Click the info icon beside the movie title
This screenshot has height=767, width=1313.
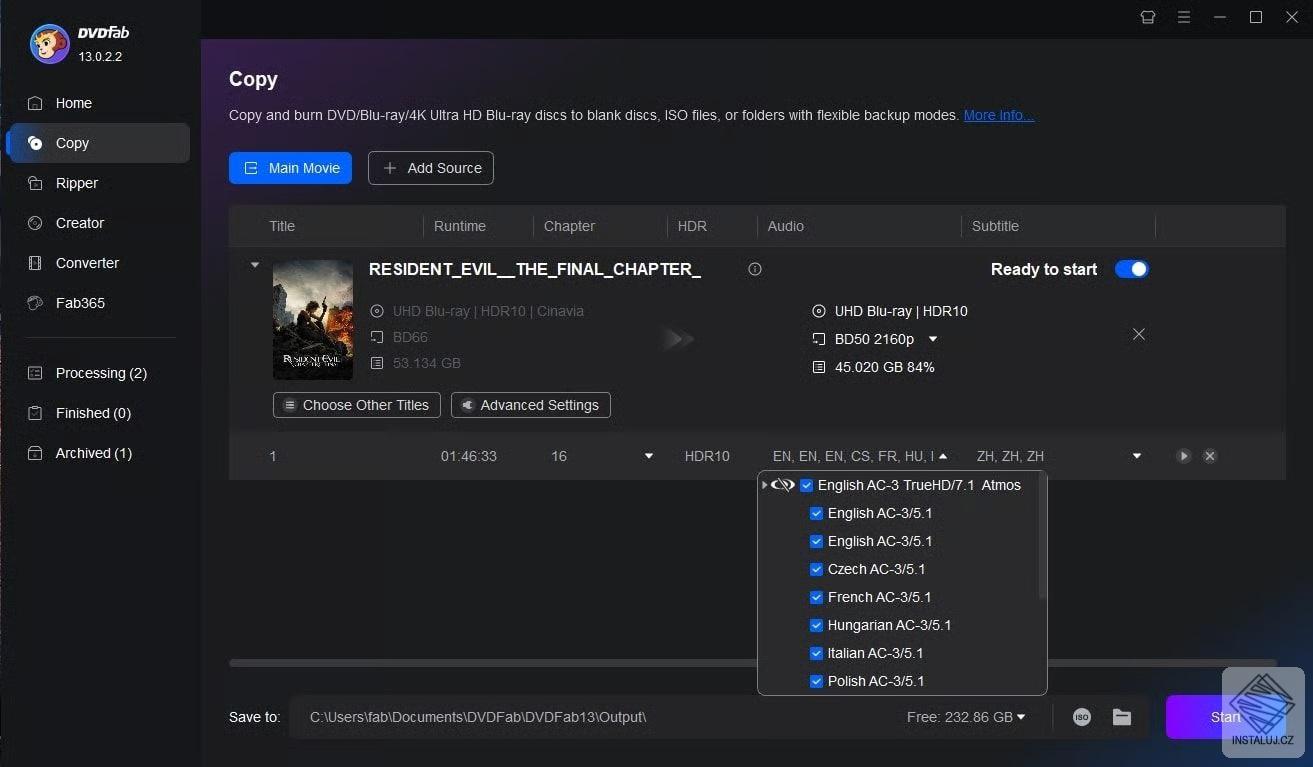[755, 269]
